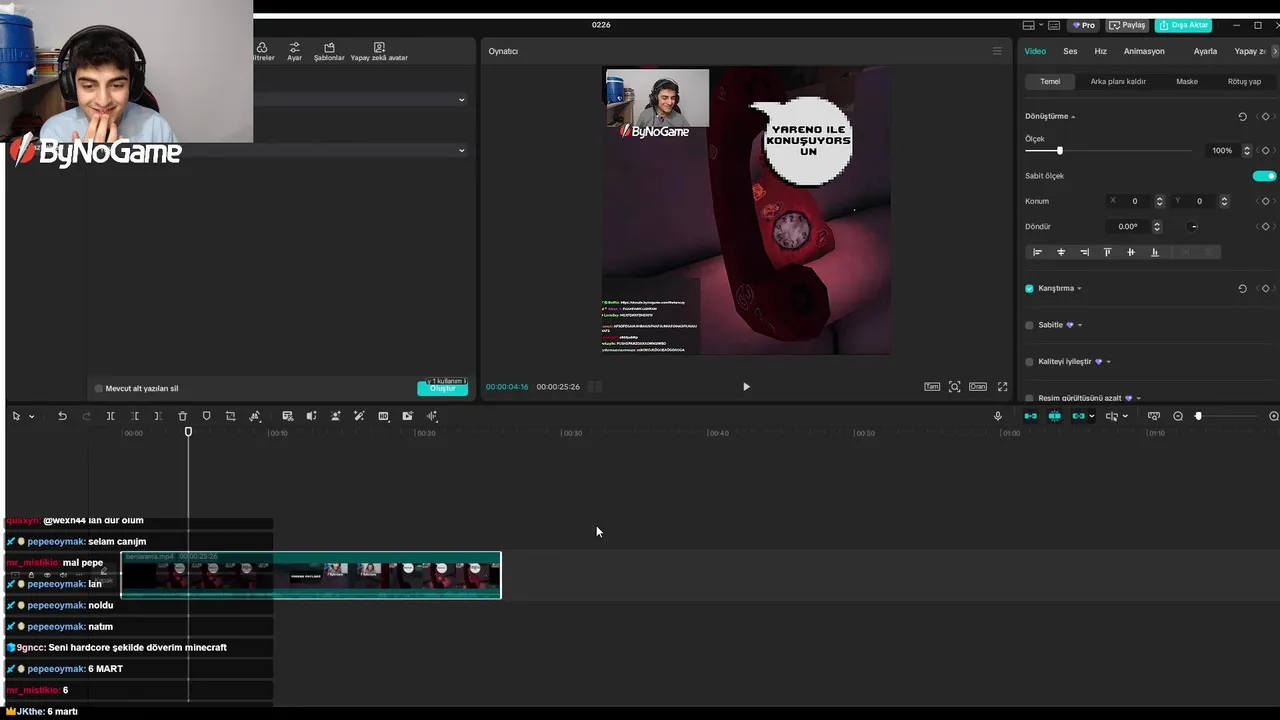The width and height of the screenshot is (1280, 720).
Task: Open the player panel hamburger menu
Action: pos(997,51)
